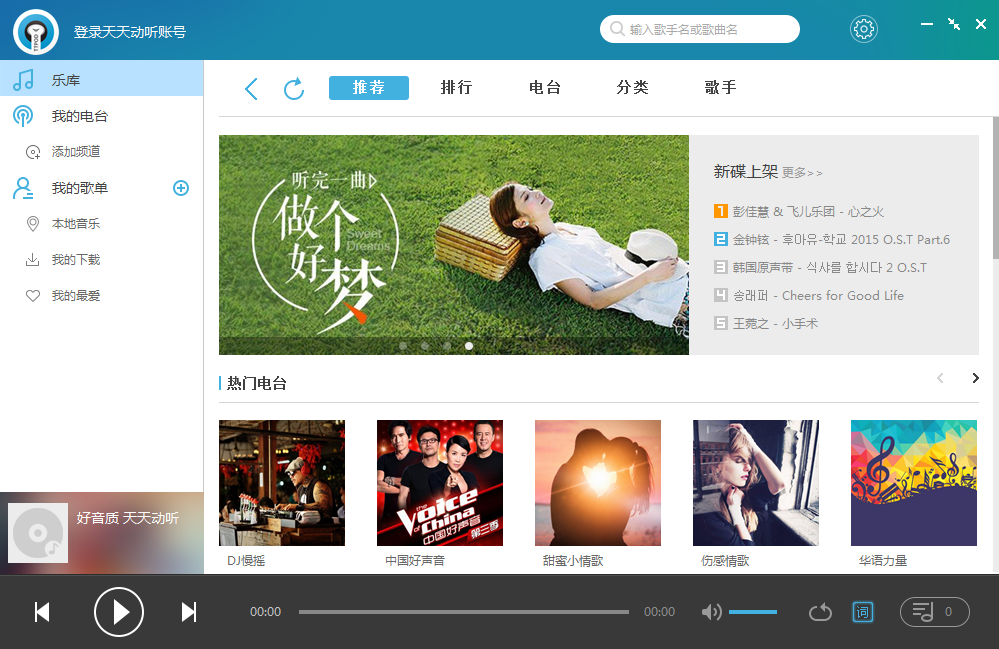Screen dimensions: 999x649
Task: Select the fourth active banner dot
Action: 469,346
